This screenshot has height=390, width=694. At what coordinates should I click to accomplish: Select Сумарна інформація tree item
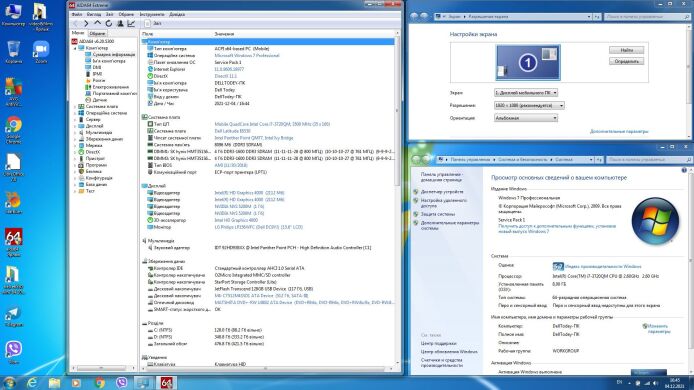113,54
